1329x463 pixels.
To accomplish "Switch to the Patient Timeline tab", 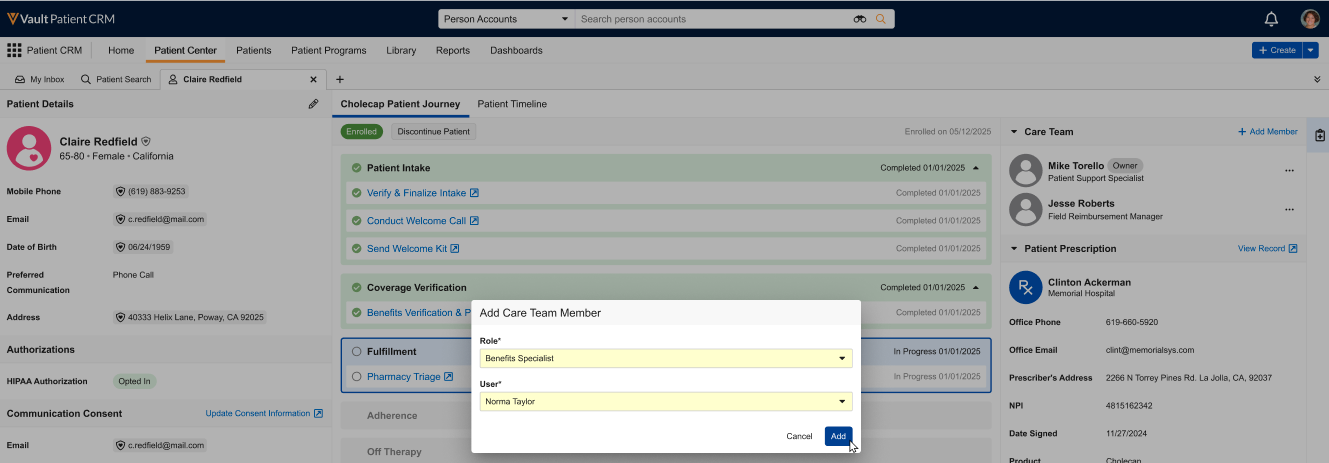I will tap(511, 104).
